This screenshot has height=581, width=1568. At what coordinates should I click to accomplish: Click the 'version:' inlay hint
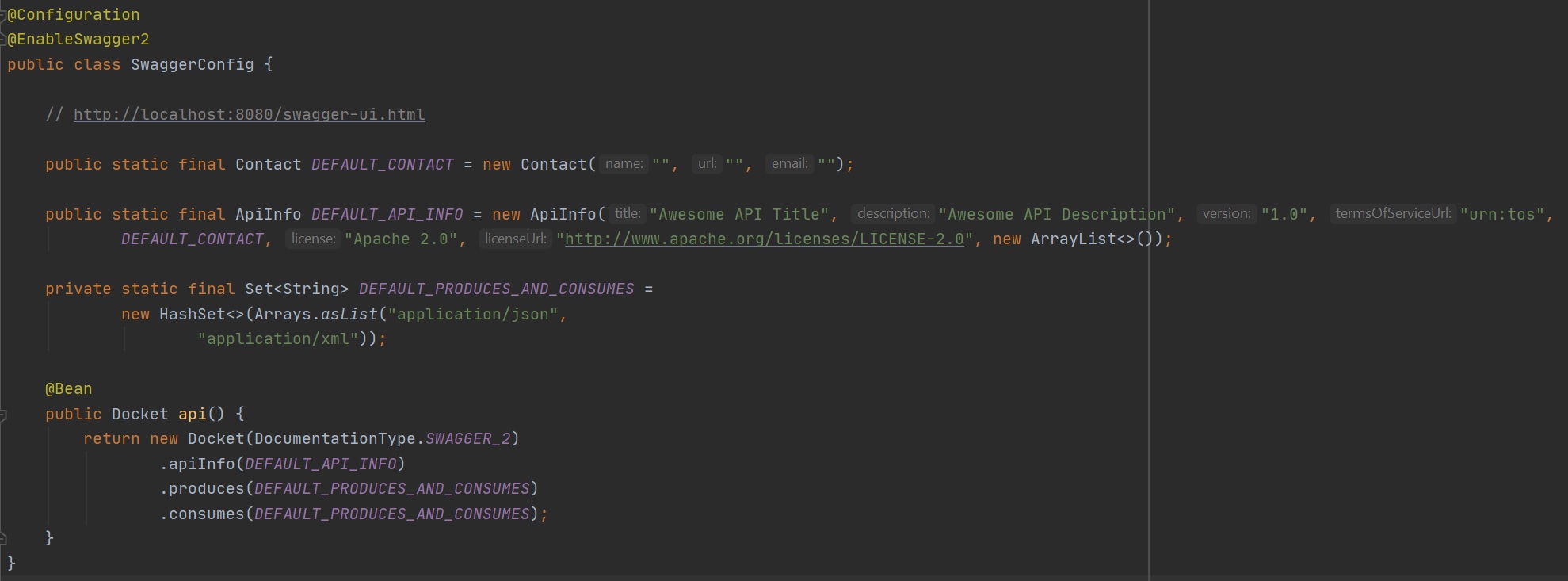tap(1226, 214)
